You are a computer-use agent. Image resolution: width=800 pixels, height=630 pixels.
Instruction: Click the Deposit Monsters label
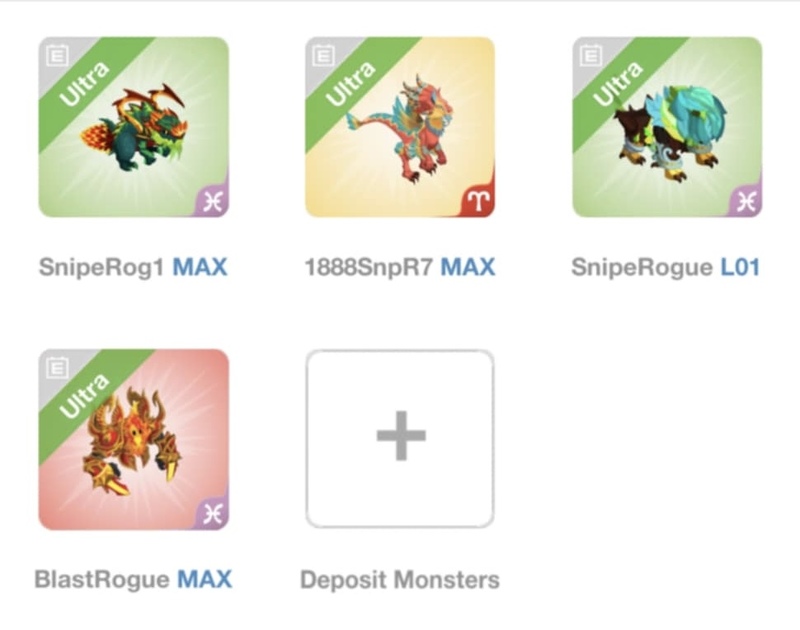(x=400, y=580)
